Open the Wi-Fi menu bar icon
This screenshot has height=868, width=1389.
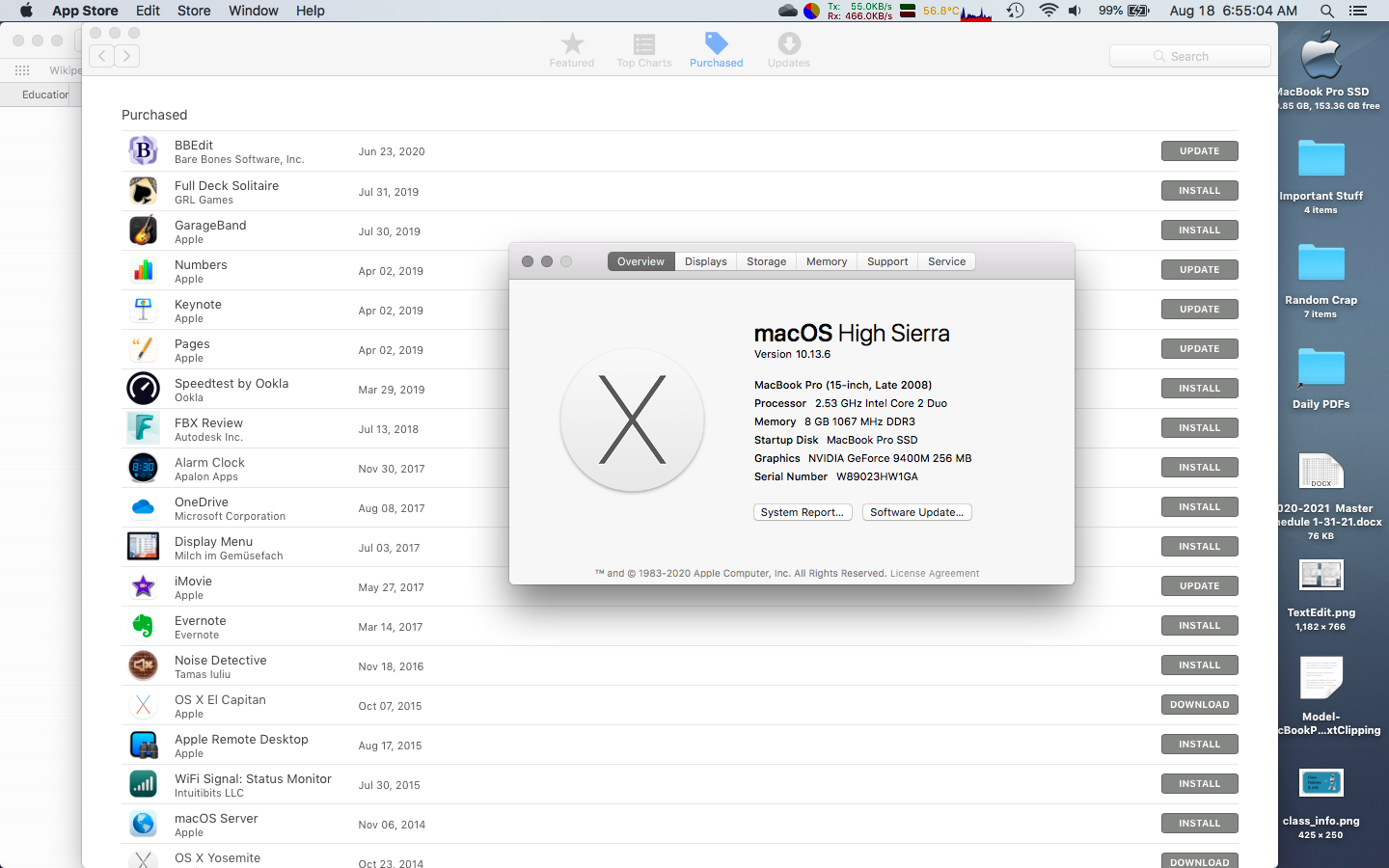coord(1049,11)
